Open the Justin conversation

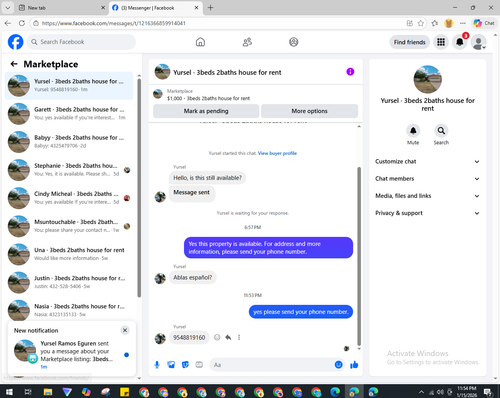tap(69, 282)
